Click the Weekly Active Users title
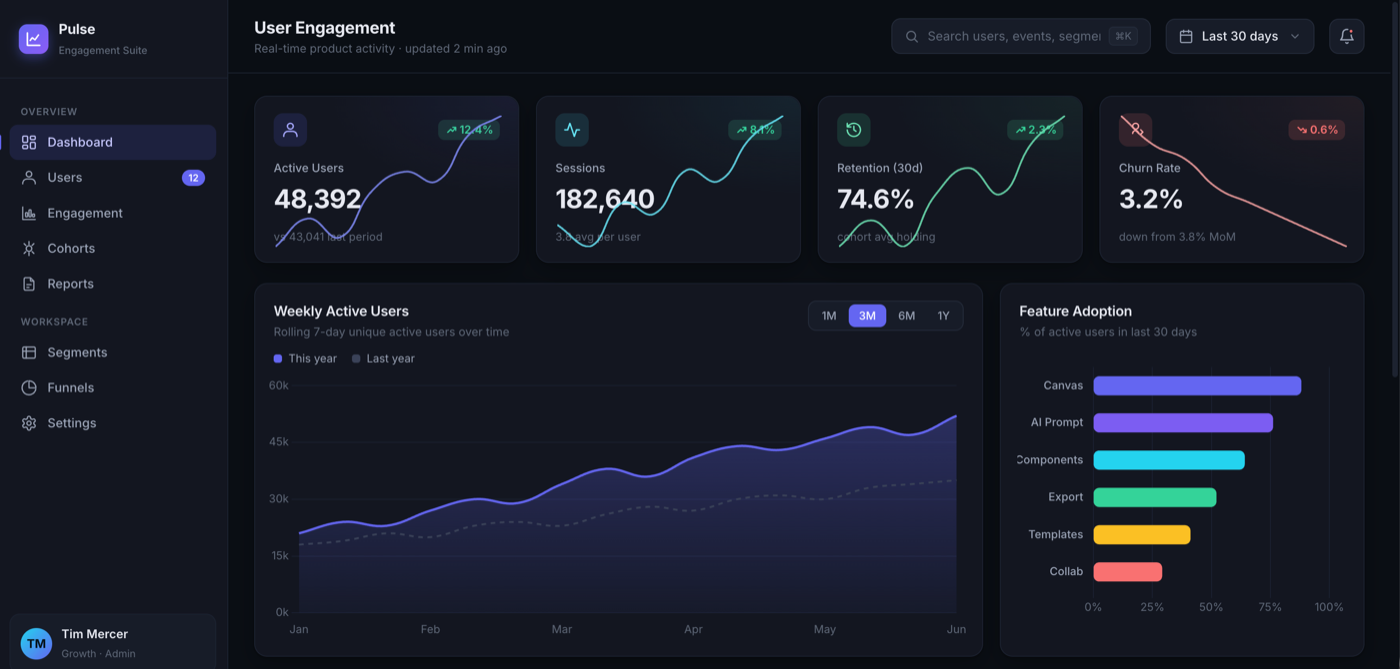Screen dimensions: 1400x669 [341, 311]
